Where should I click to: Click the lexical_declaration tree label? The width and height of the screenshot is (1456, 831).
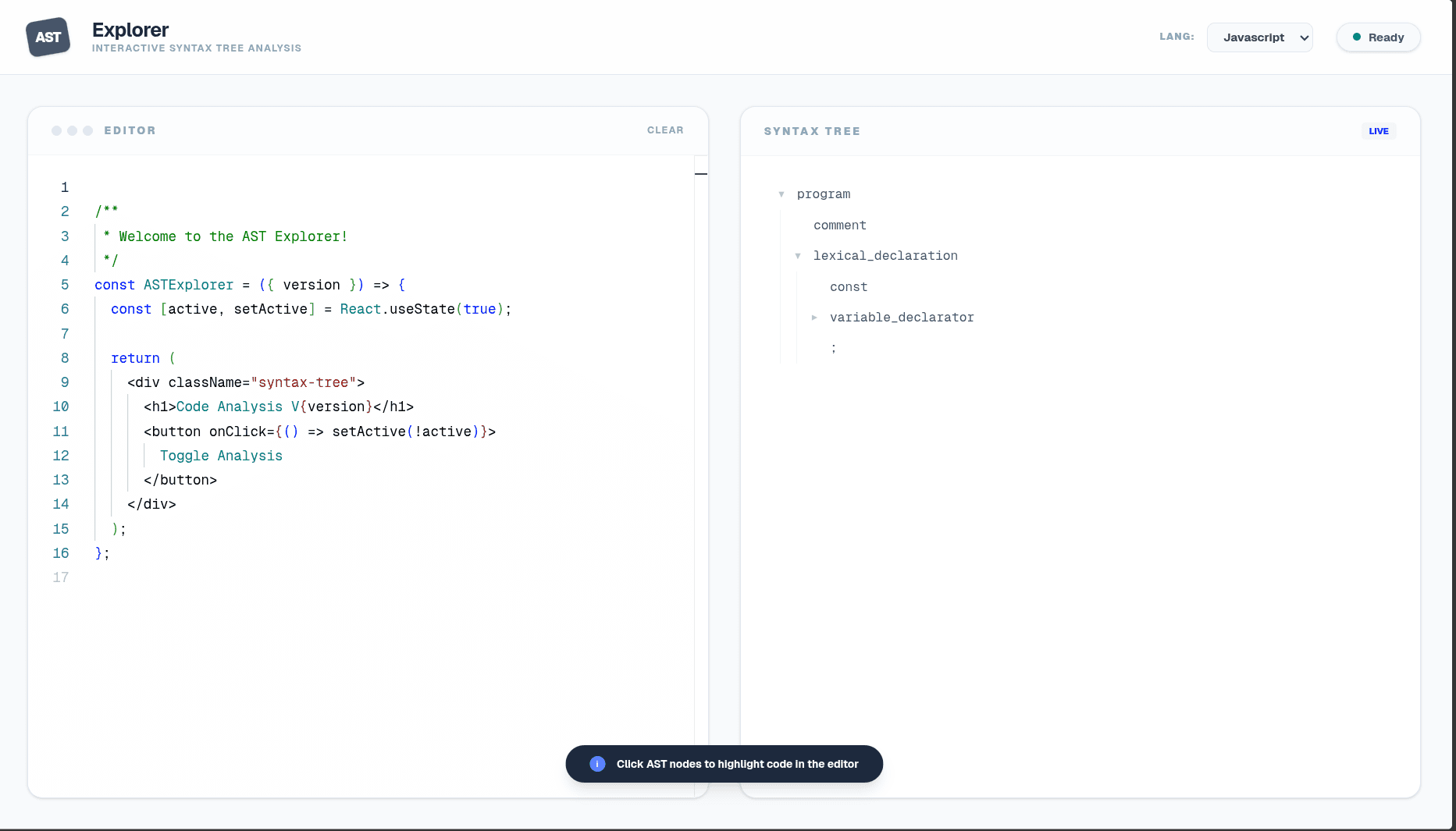click(885, 256)
